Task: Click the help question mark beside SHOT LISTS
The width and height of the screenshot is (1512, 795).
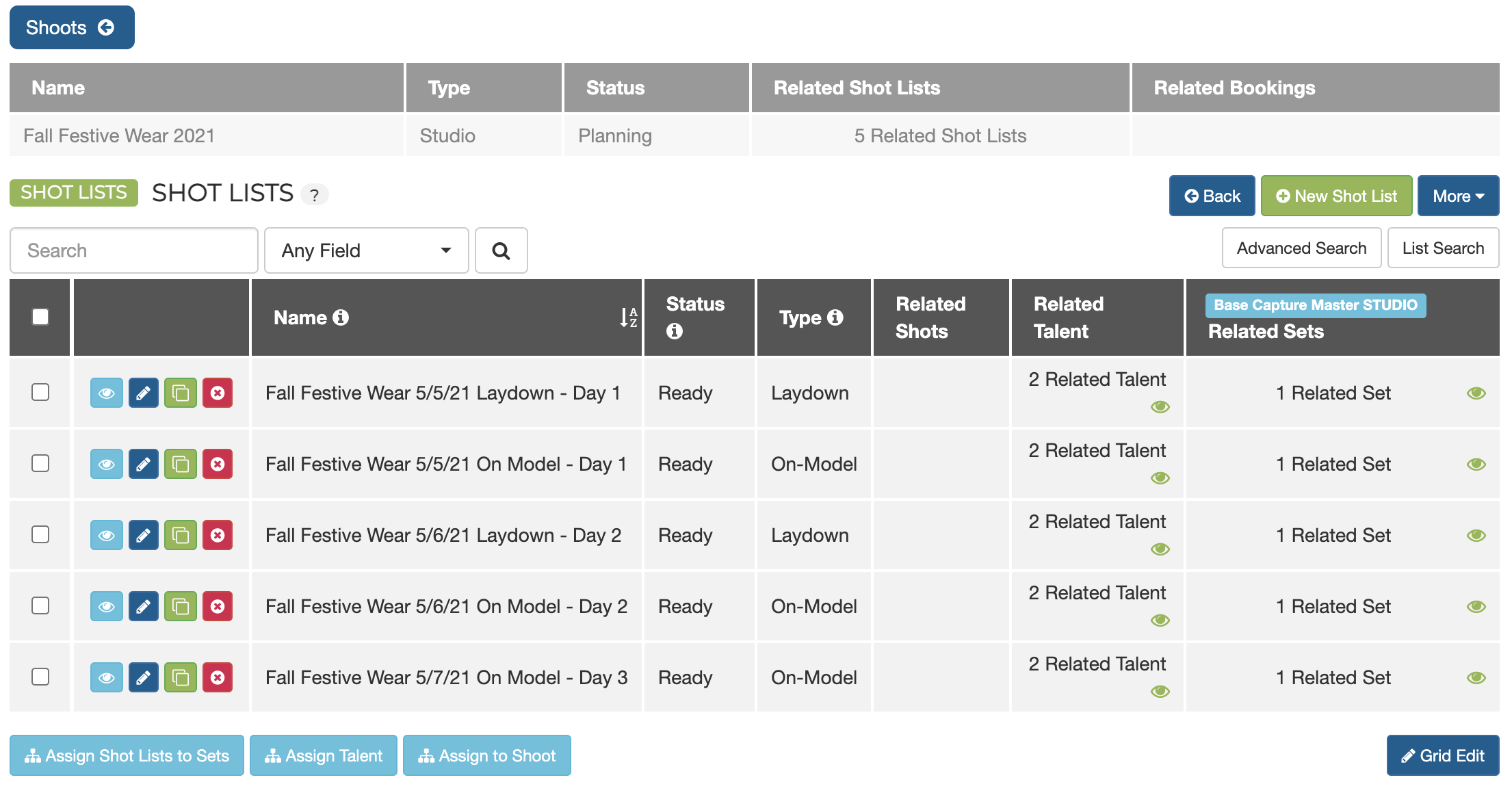Action: coord(314,196)
